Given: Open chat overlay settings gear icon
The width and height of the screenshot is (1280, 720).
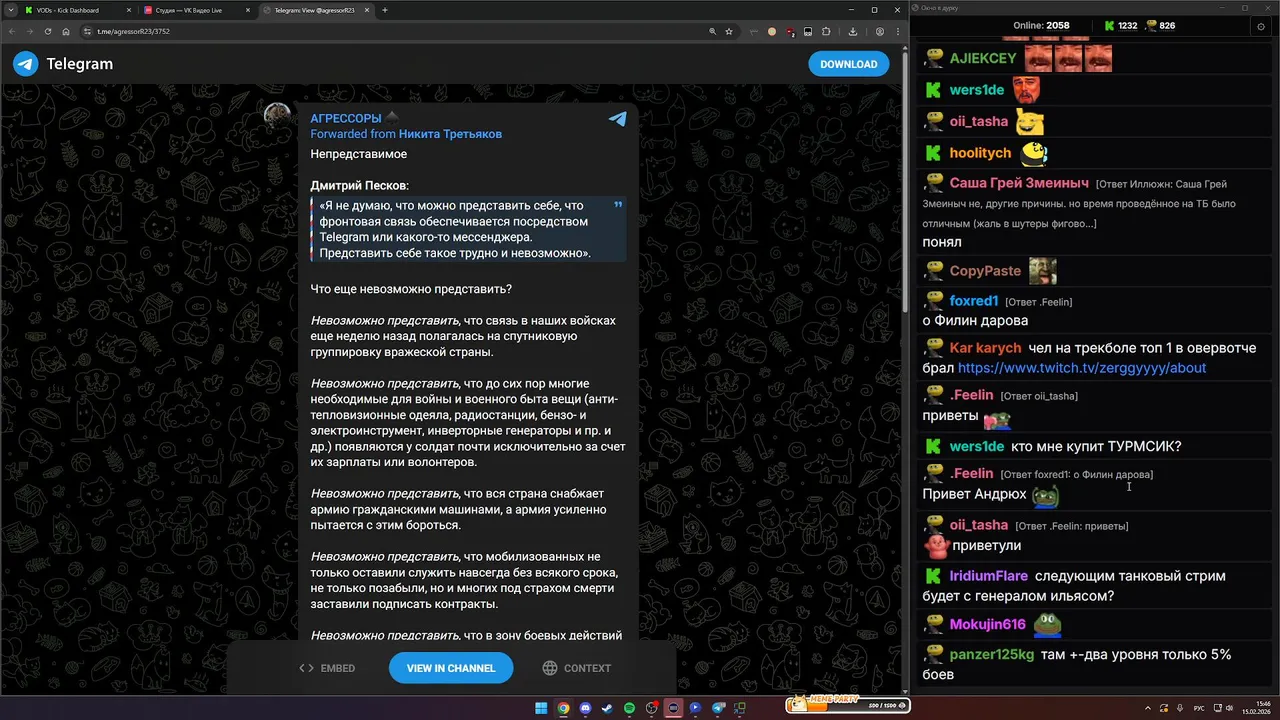Looking at the screenshot, I should [x=1260, y=26].
